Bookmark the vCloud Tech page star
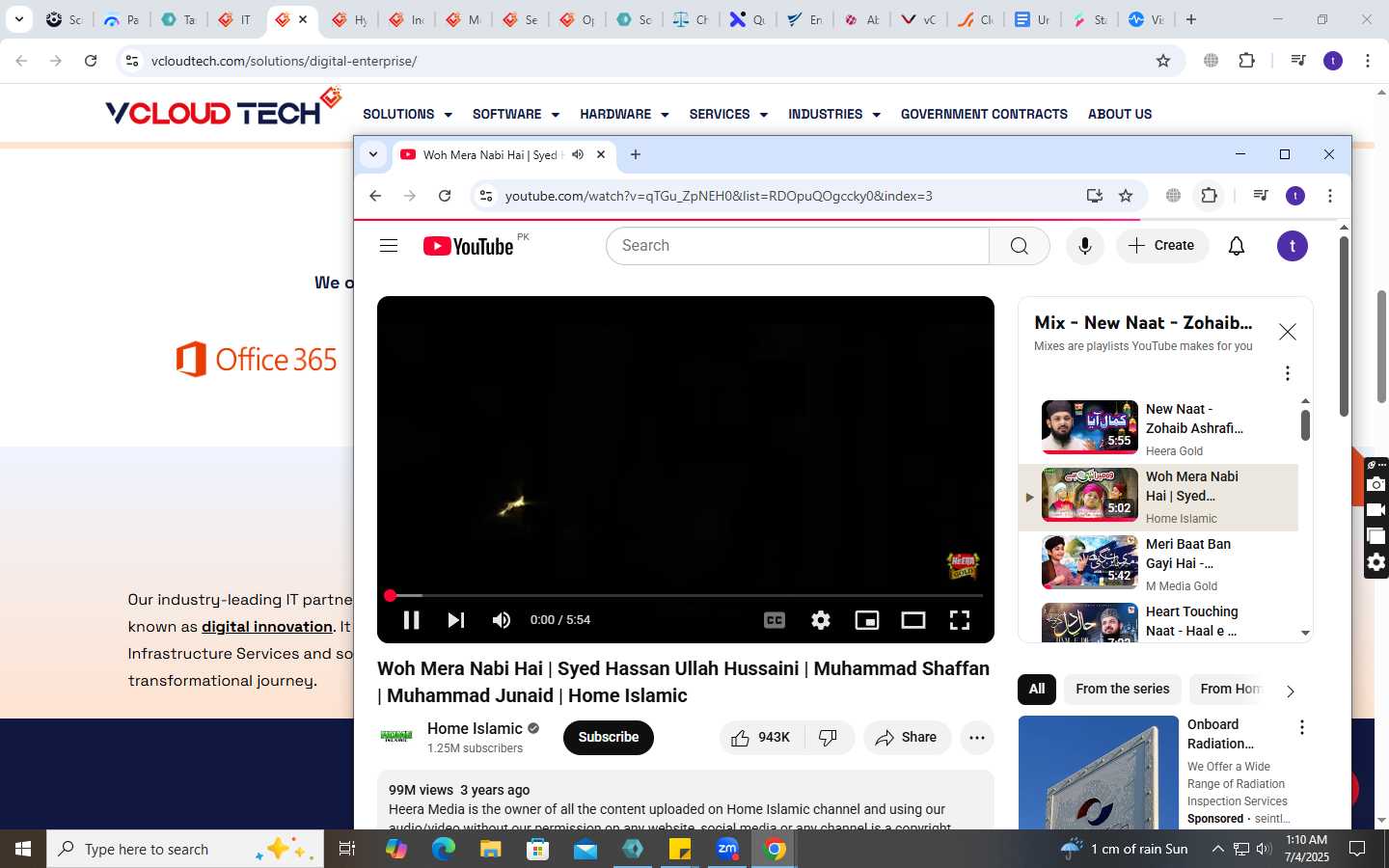The height and width of the screenshot is (868, 1389). tap(1163, 61)
